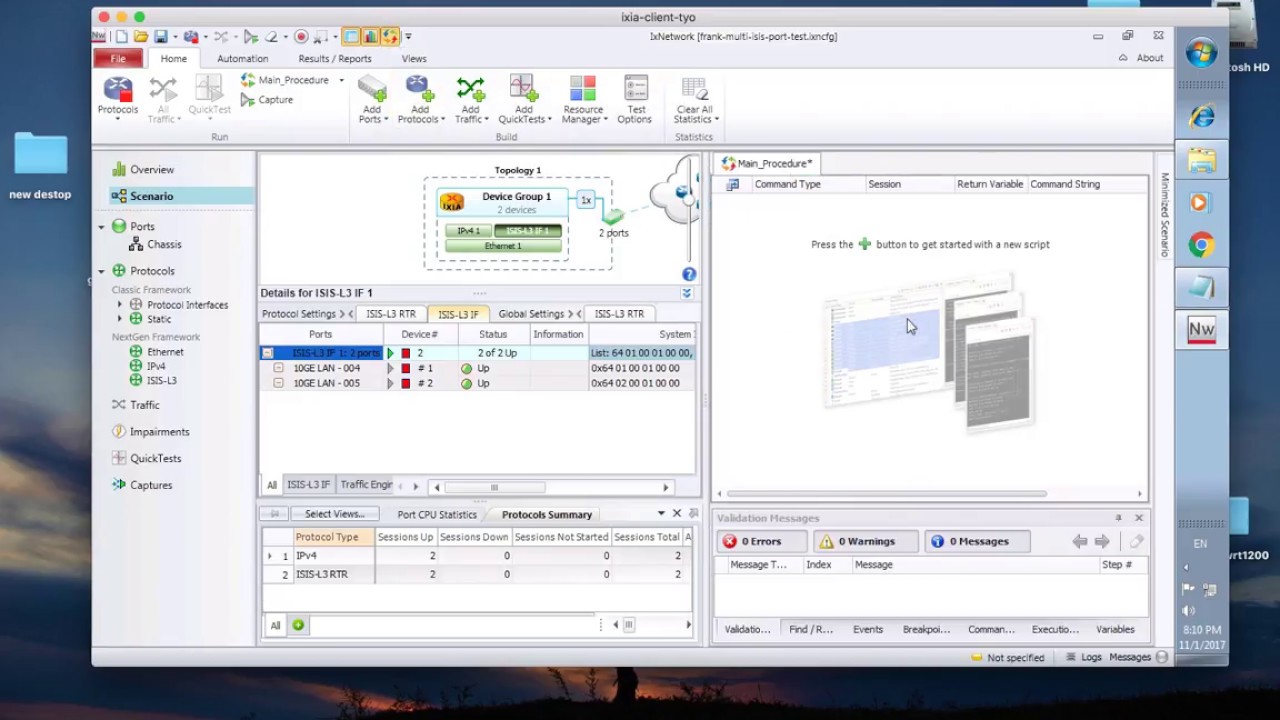
Task: Click the green play arrow for ISIS-L3 IF 1 row
Action: pyautogui.click(x=391, y=353)
